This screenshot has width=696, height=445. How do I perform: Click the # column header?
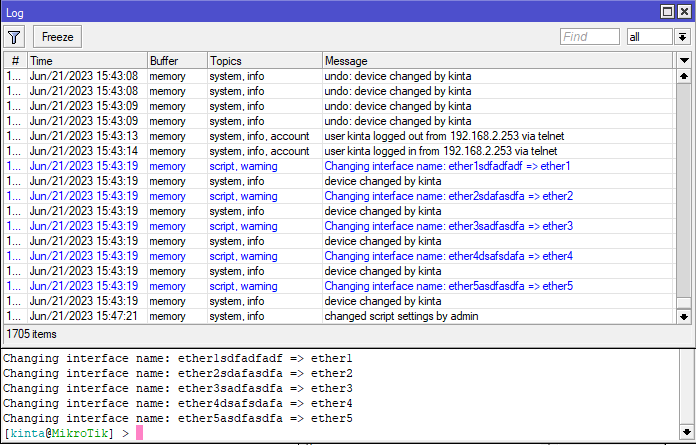pos(16,61)
